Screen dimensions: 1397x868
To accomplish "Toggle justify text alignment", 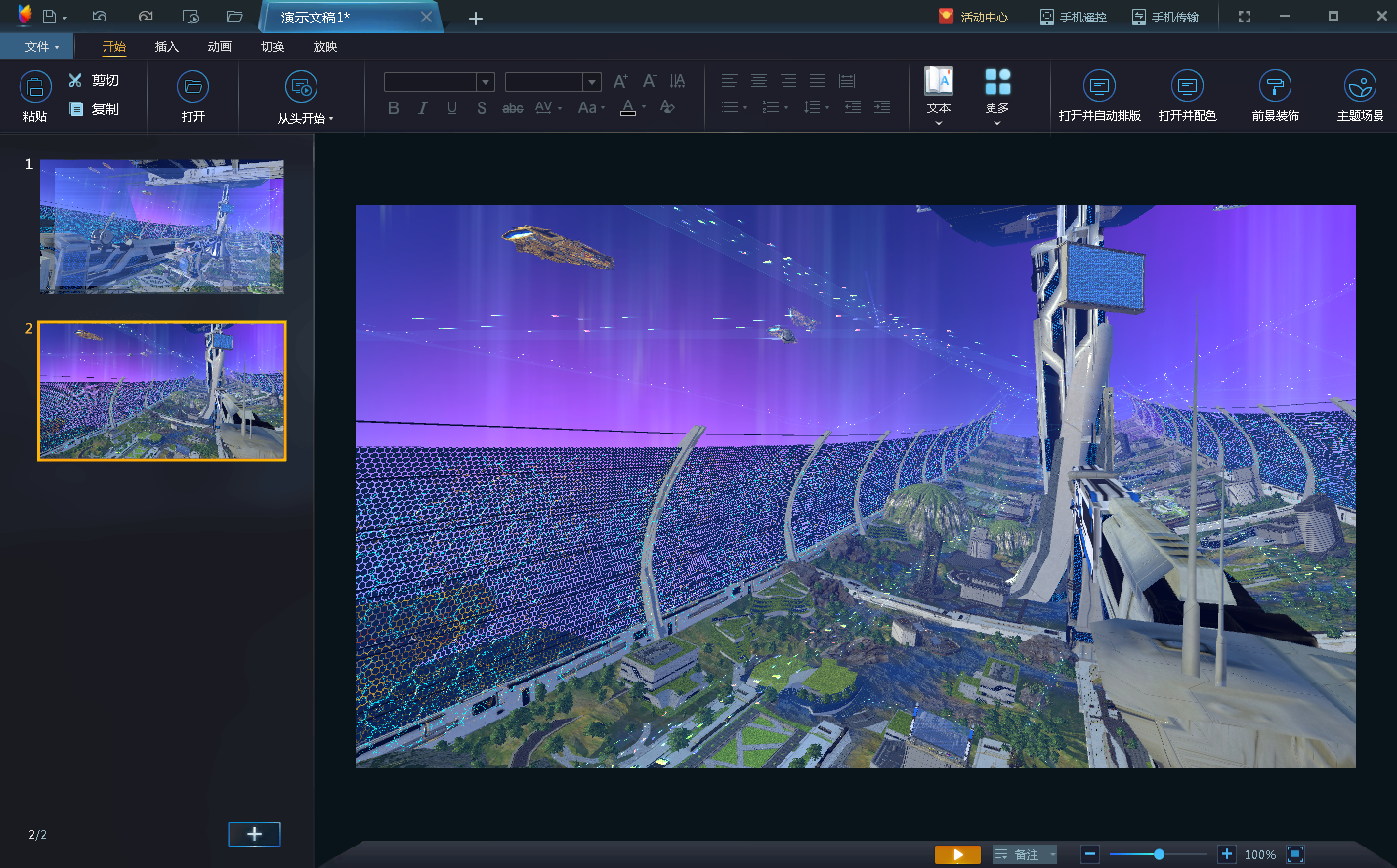I will pyautogui.click(x=818, y=81).
